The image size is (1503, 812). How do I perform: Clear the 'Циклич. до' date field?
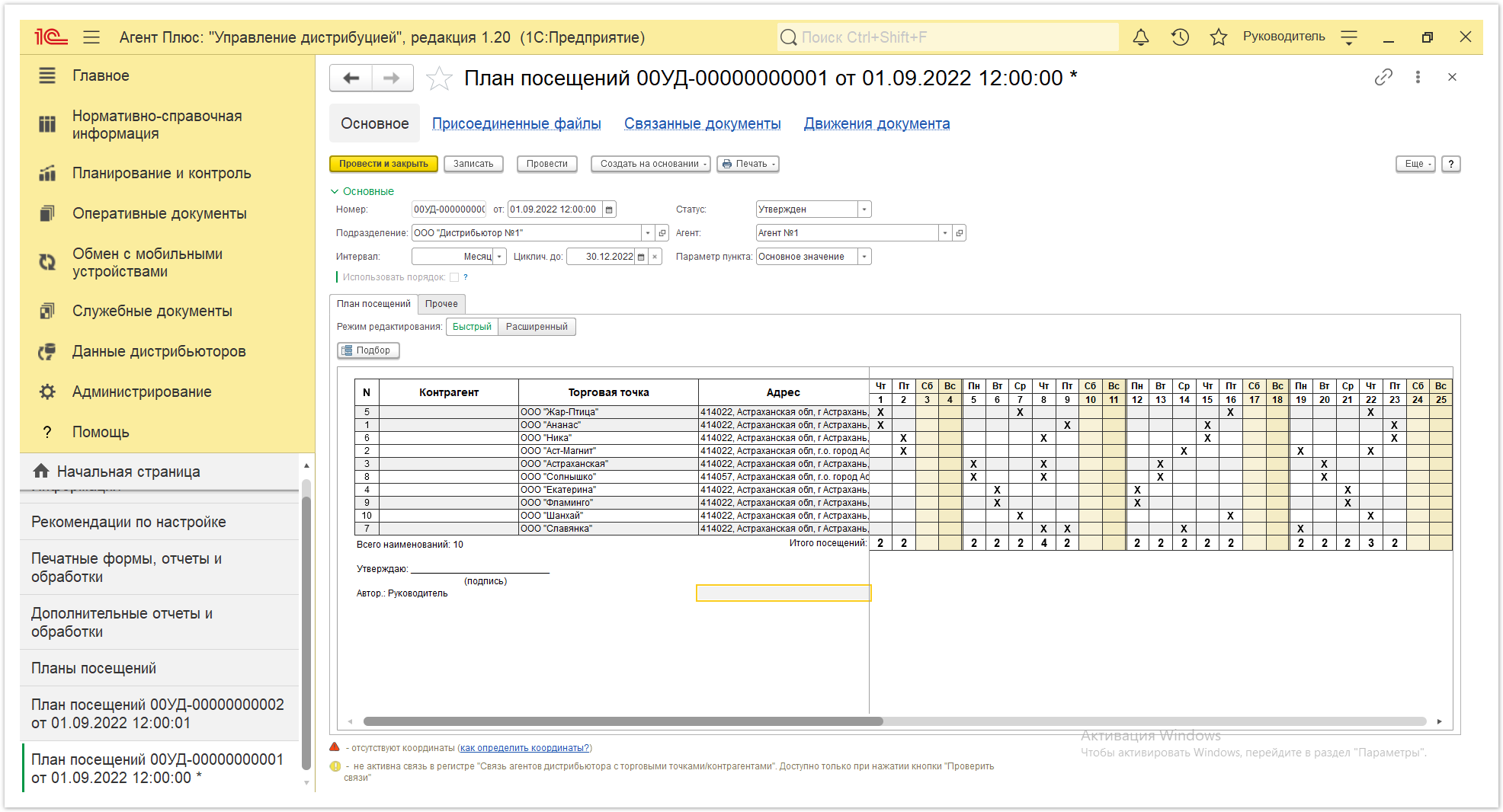click(x=655, y=257)
